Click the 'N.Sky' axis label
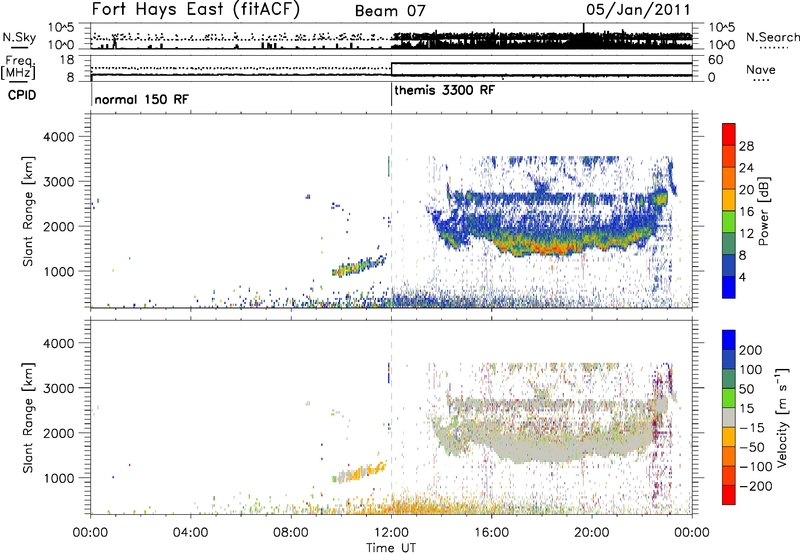 (19, 37)
